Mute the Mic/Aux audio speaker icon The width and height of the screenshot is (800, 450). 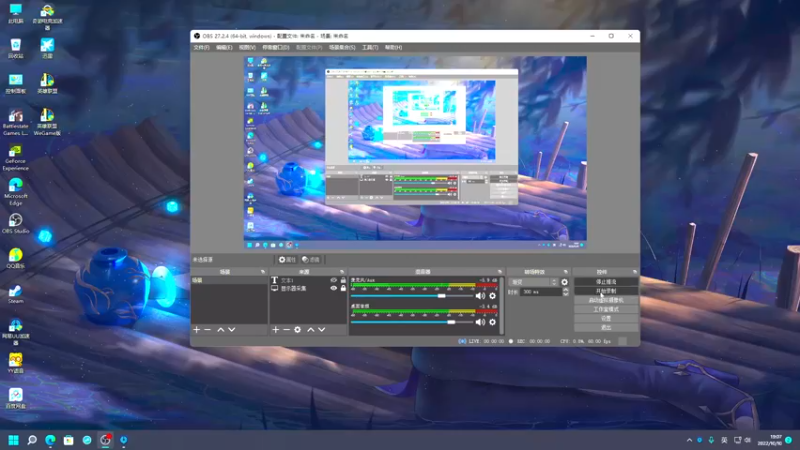click(x=480, y=296)
